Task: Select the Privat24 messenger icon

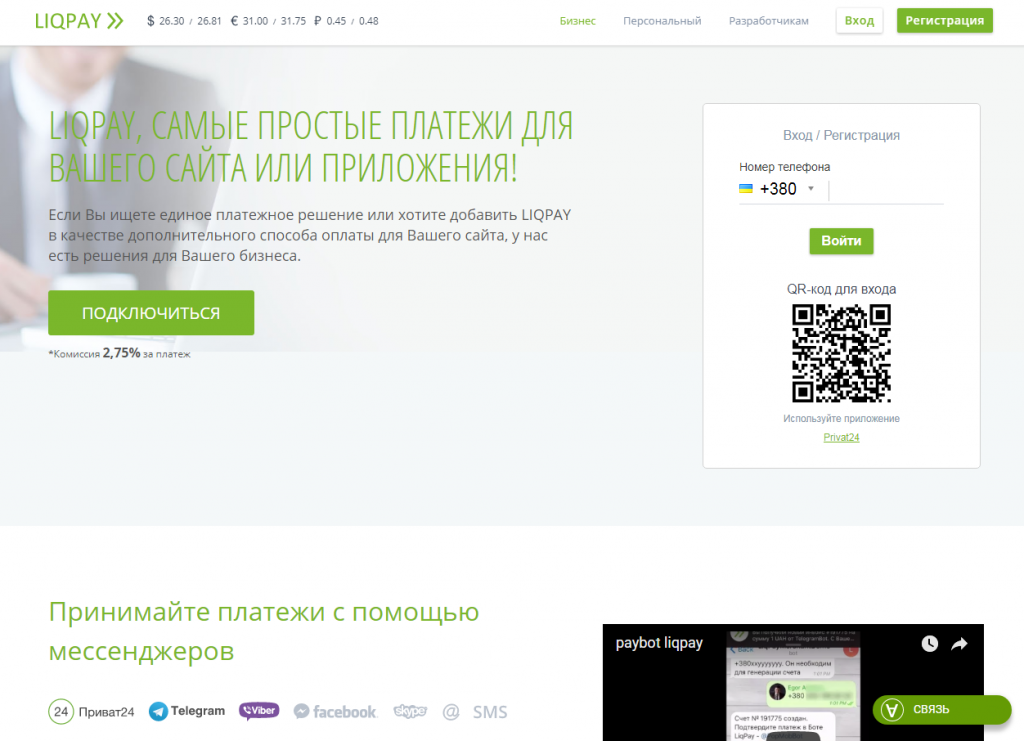Action: pos(91,712)
